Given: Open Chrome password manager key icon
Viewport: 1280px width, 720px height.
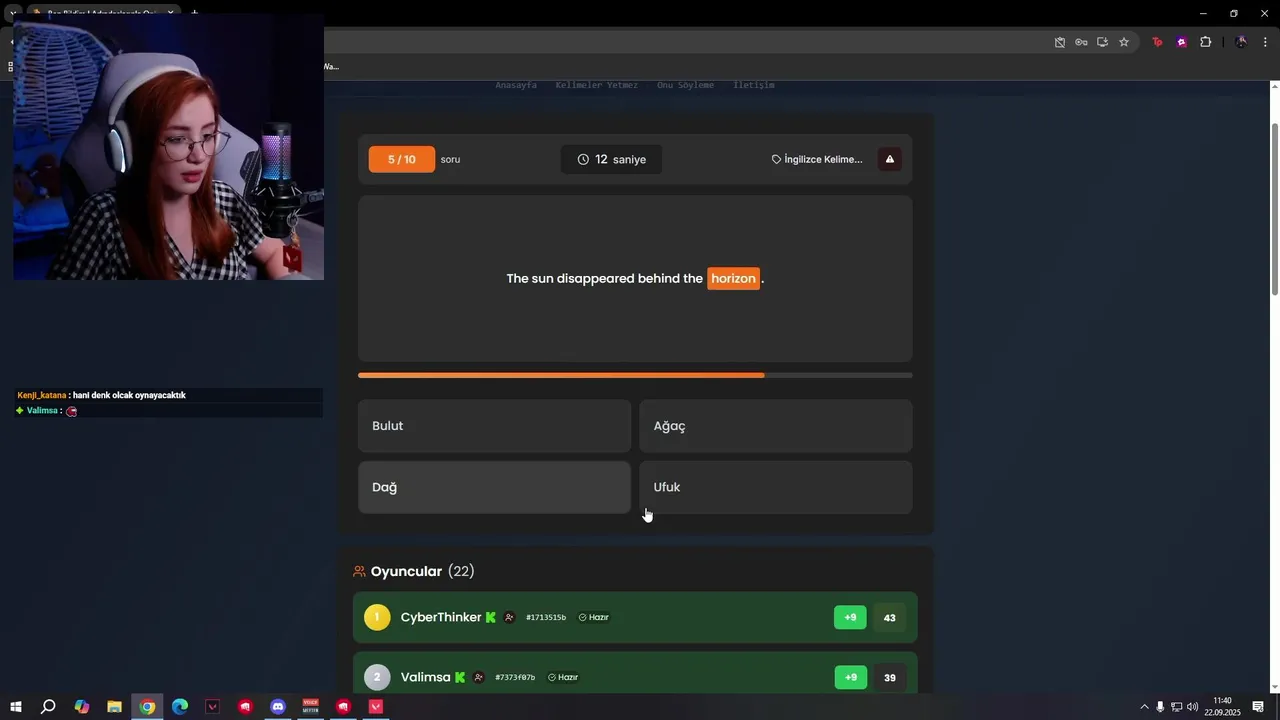Looking at the screenshot, I should coord(1081,42).
